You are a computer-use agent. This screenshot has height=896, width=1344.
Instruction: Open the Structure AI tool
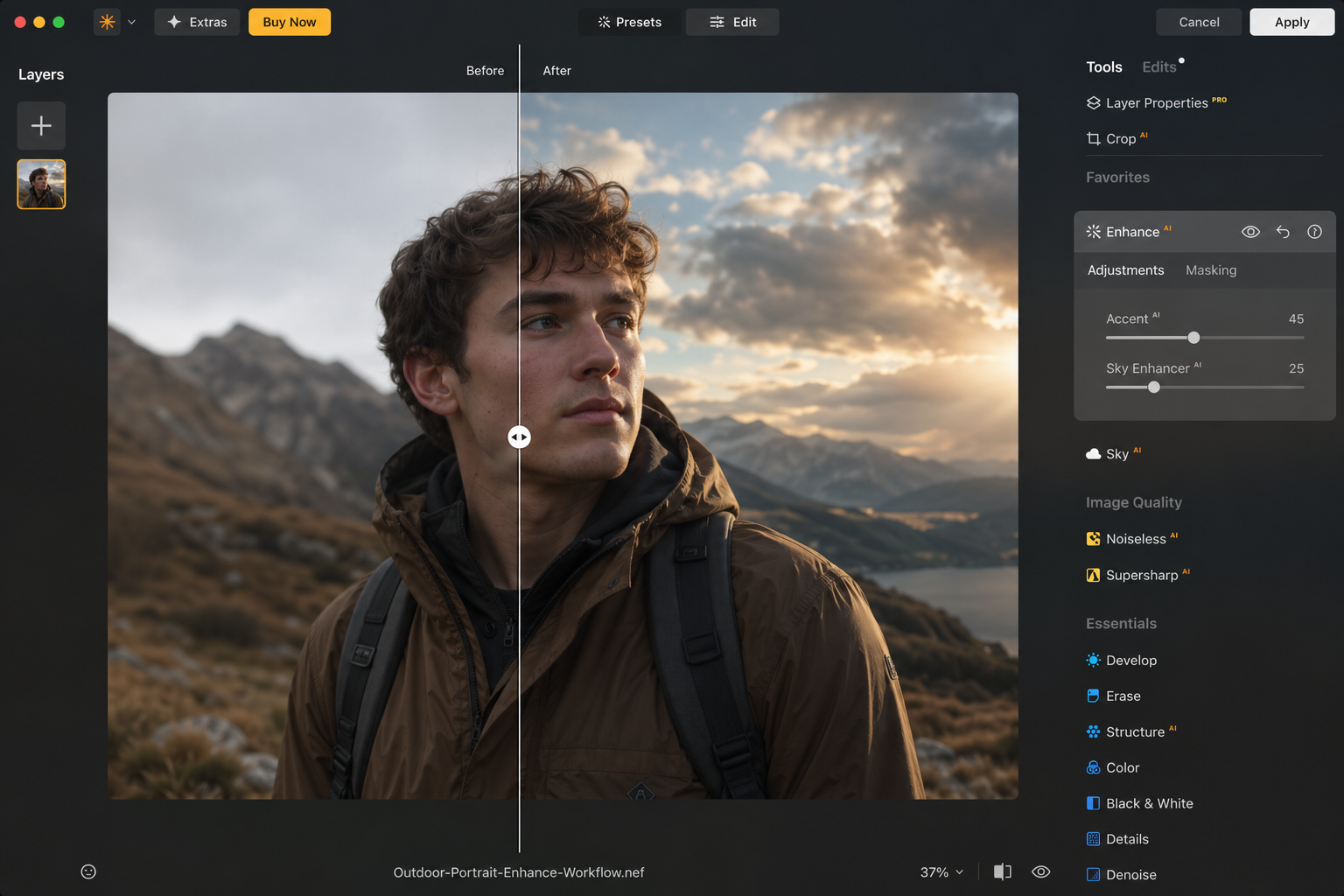(1134, 732)
